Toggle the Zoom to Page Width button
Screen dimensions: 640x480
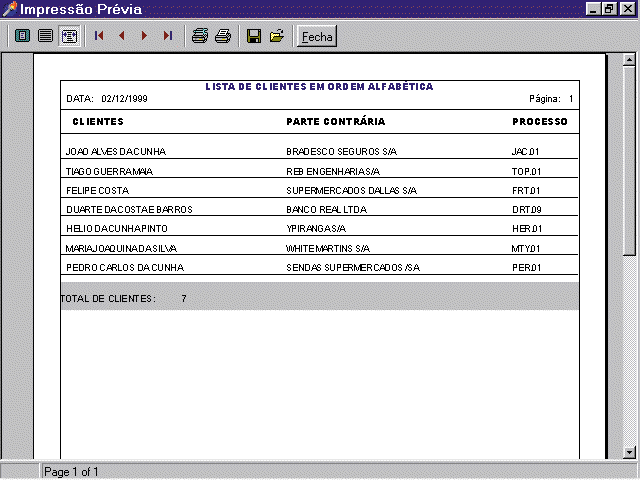point(69,36)
